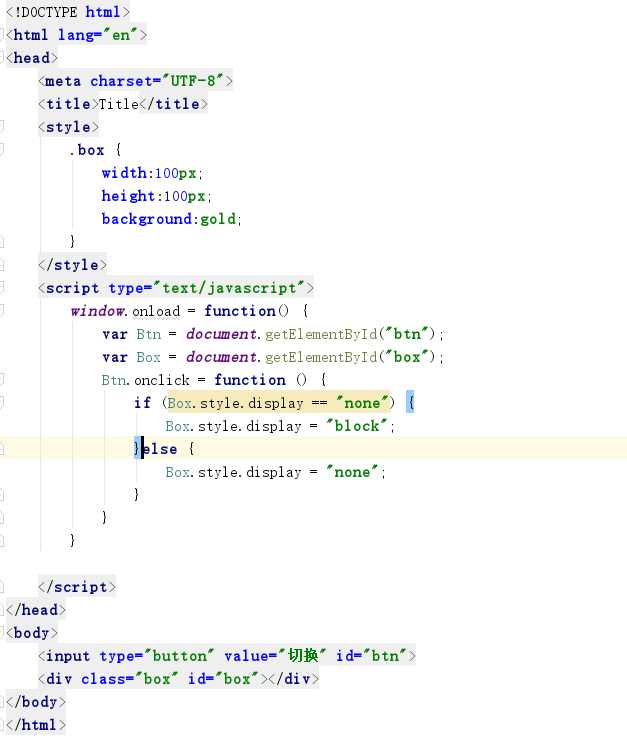This screenshot has height=747, width=627.
Task: Click the else keyword
Action: (160, 448)
